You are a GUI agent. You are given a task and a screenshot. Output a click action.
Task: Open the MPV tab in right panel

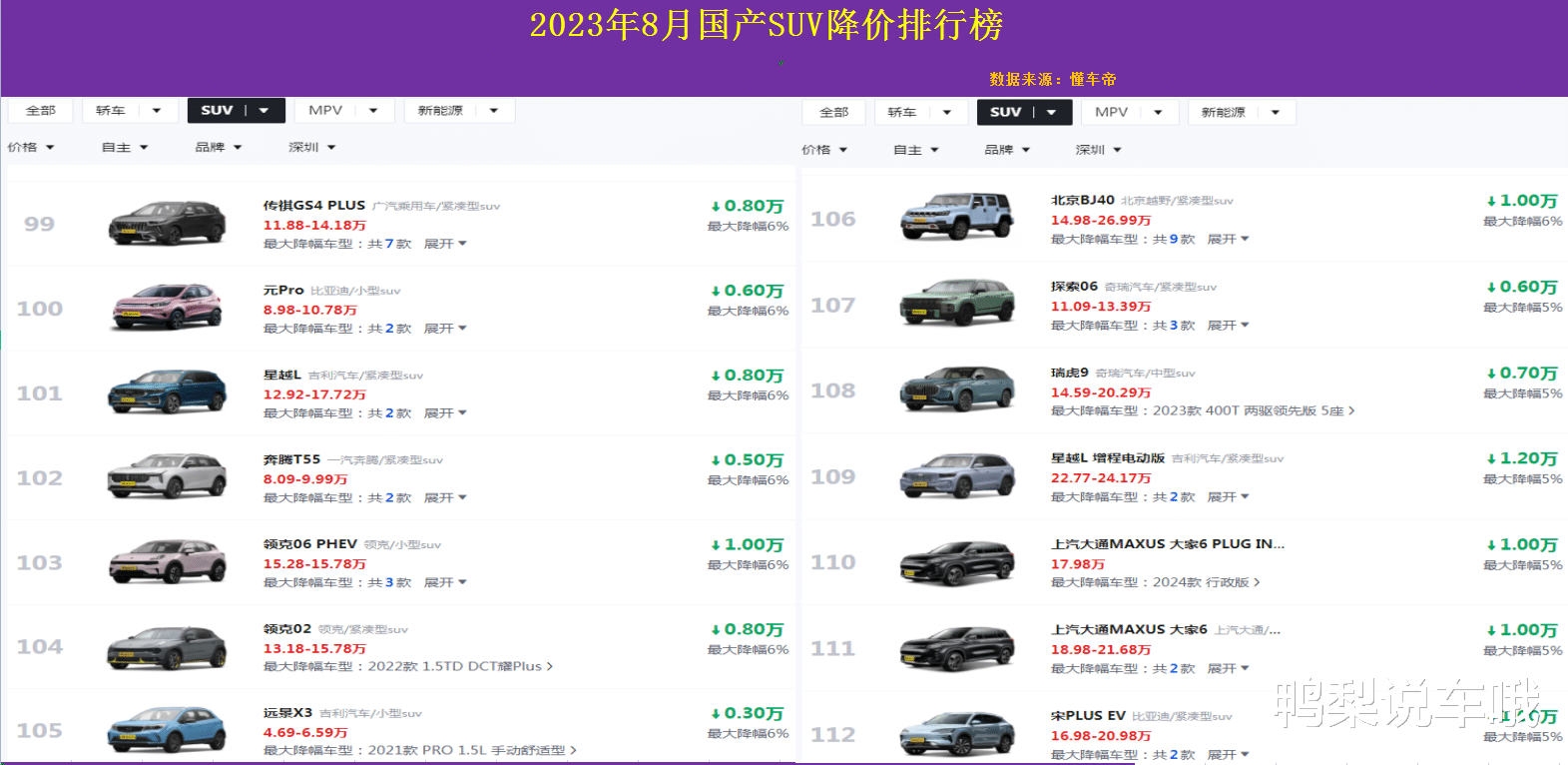(1129, 113)
